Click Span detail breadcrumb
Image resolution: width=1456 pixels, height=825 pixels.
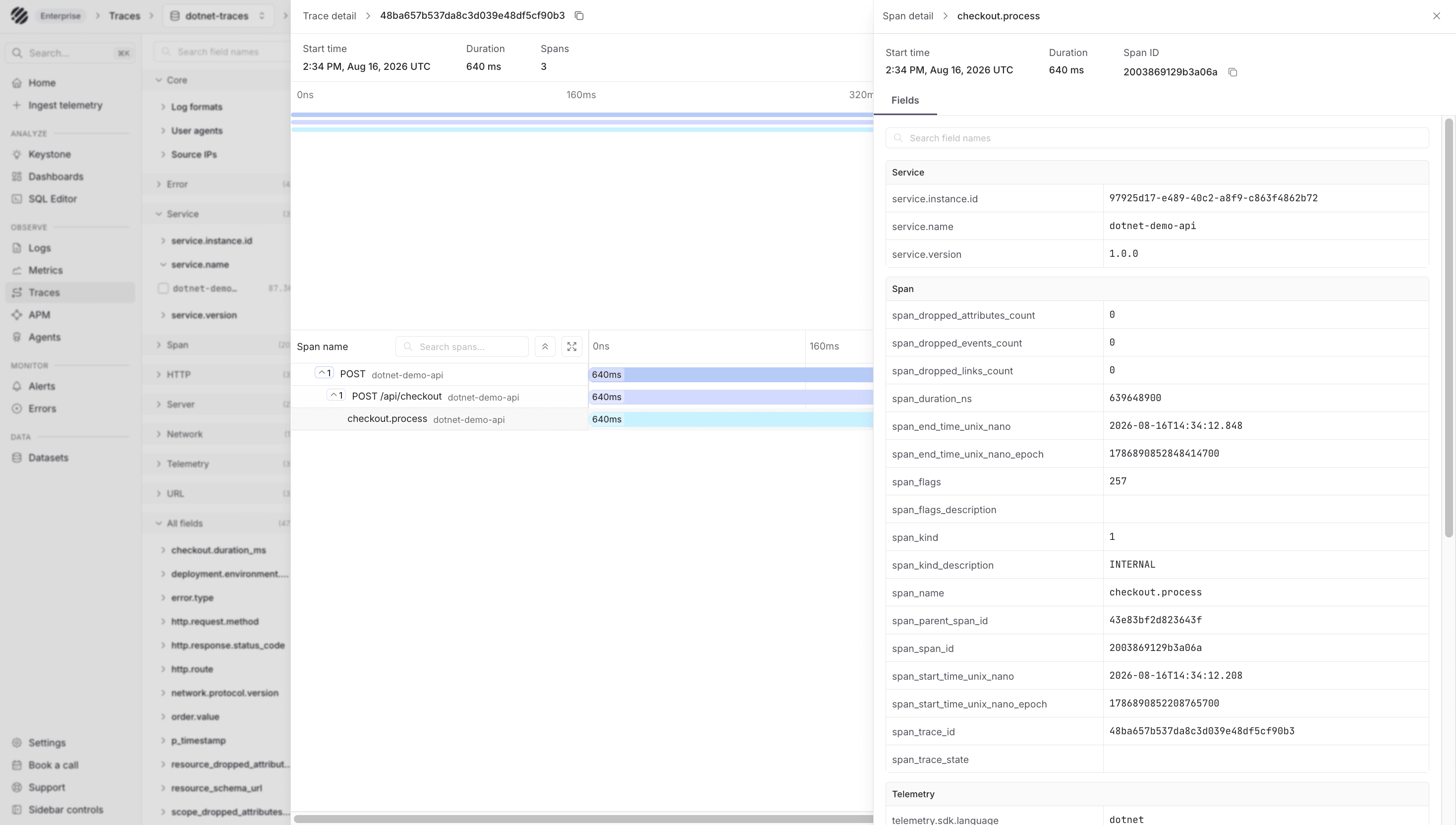click(907, 16)
